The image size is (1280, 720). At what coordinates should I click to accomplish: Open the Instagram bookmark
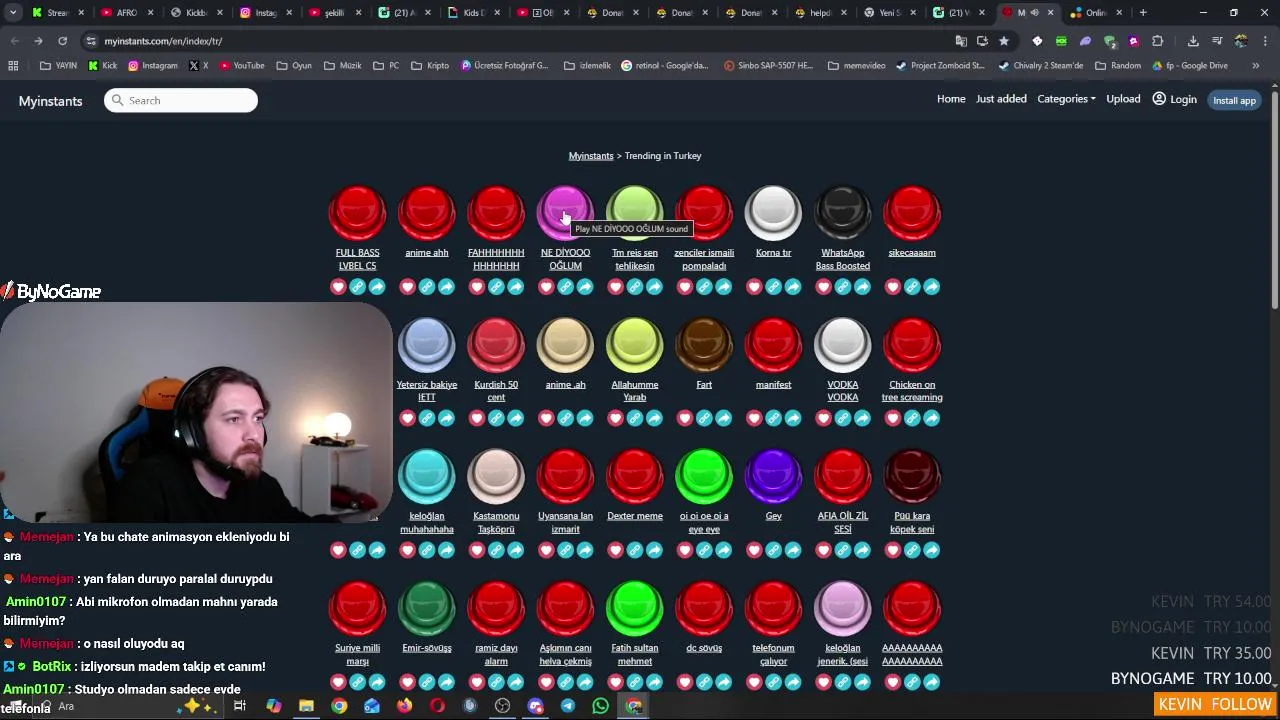click(153, 66)
